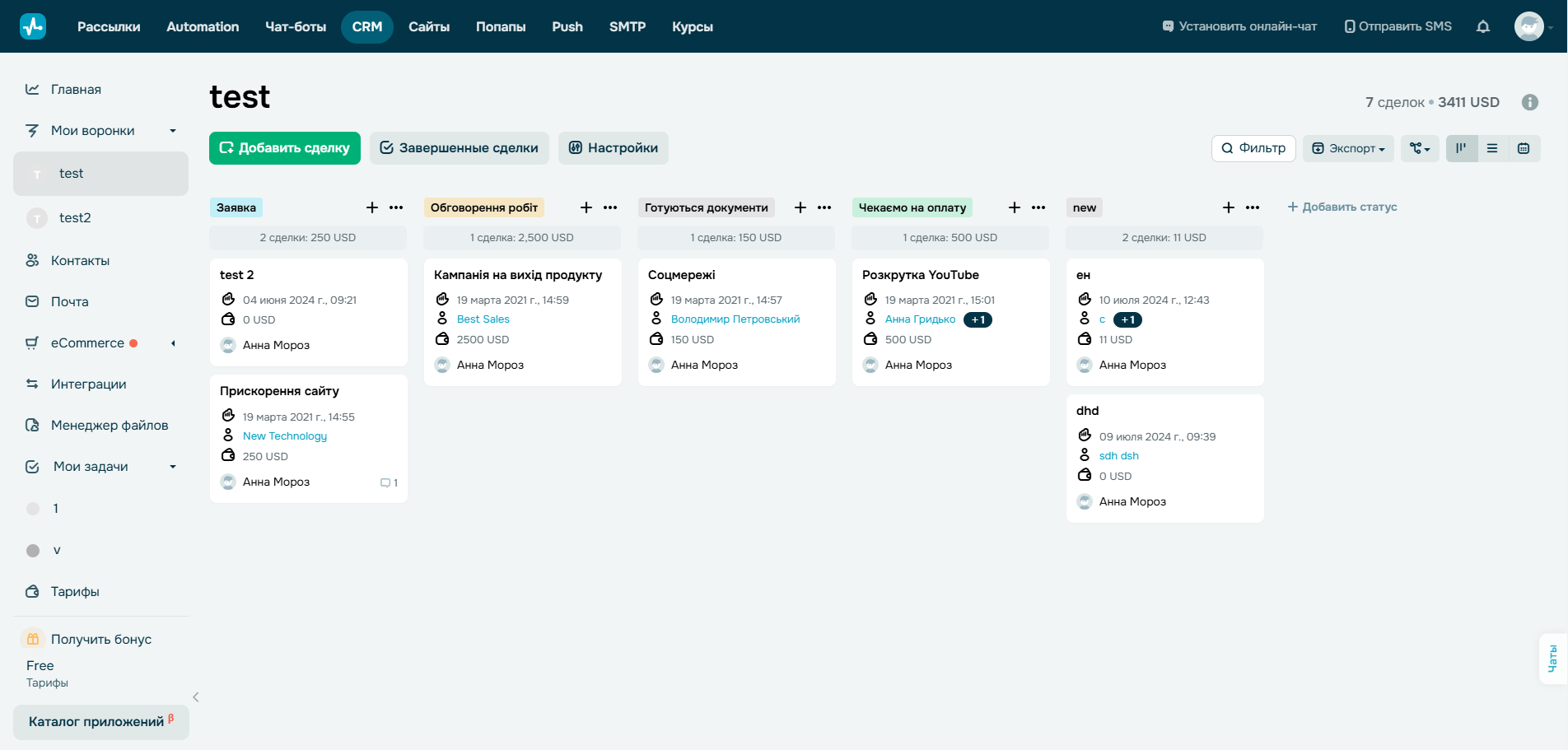The image size is (1568, 750).
Task: Open the CRM info tooltip near 3411 USD
Action: click(1530, 101)
